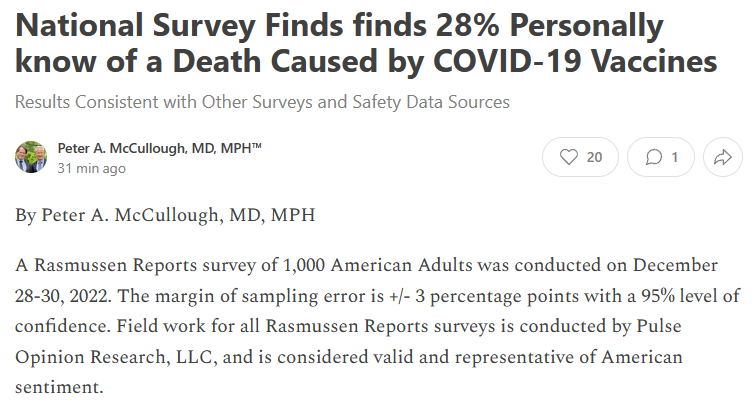756x420 pixels.
Task: Open comments via the speech bubble icon
Action: coord(655,157)
